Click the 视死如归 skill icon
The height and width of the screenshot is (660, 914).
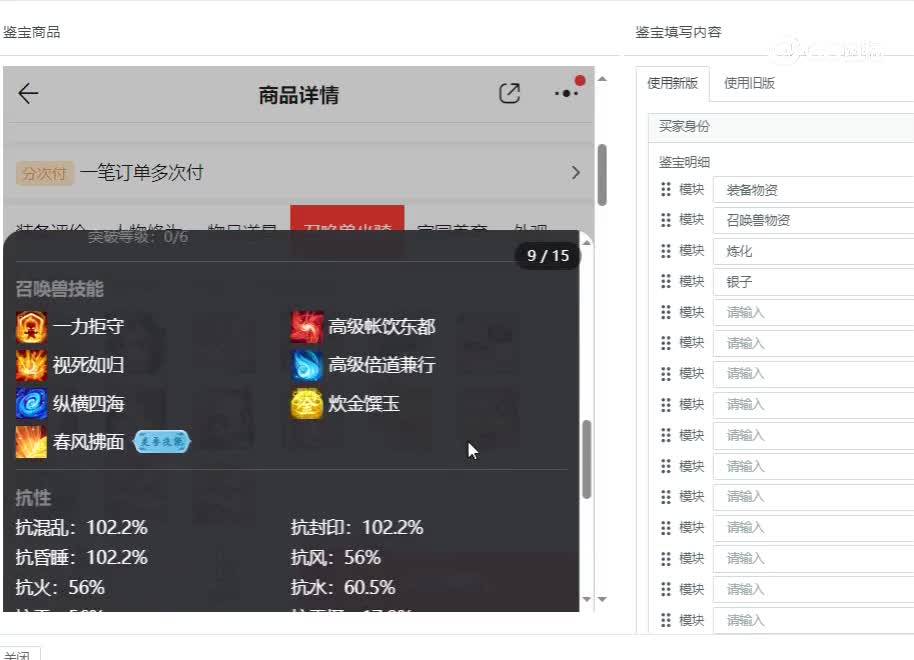(31, 365)
